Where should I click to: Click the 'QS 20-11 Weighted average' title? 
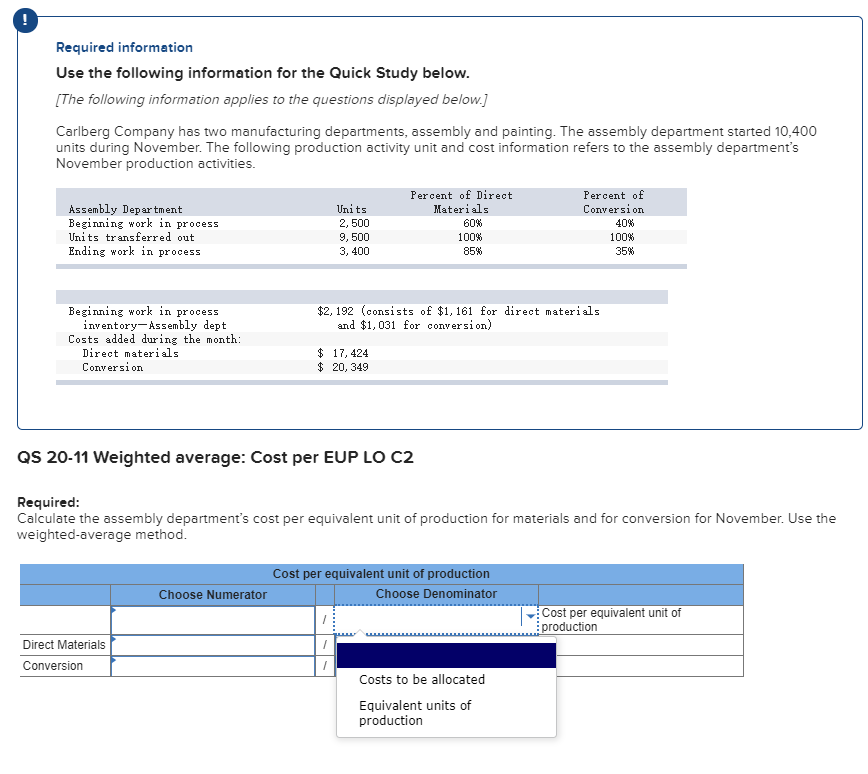coord(215,457)
